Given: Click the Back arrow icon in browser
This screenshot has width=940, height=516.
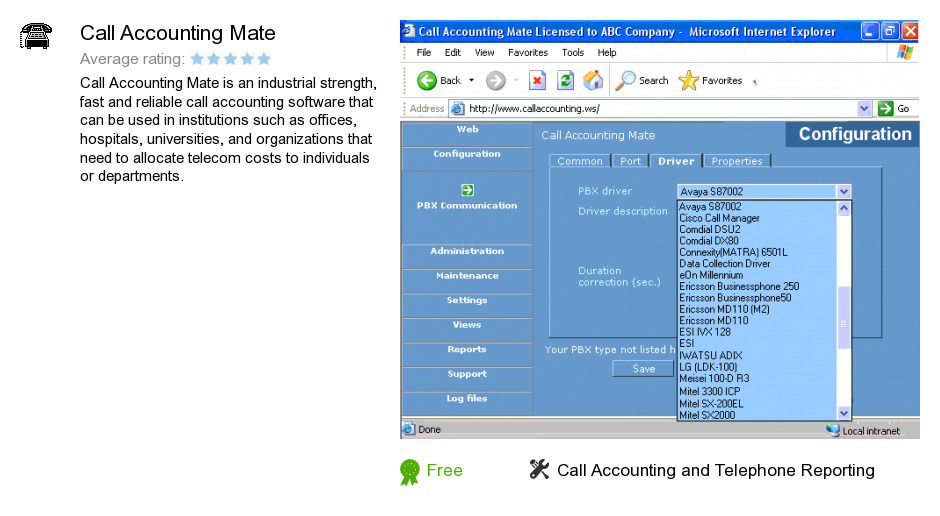Looking at the screenshot, I should [427, 80].
